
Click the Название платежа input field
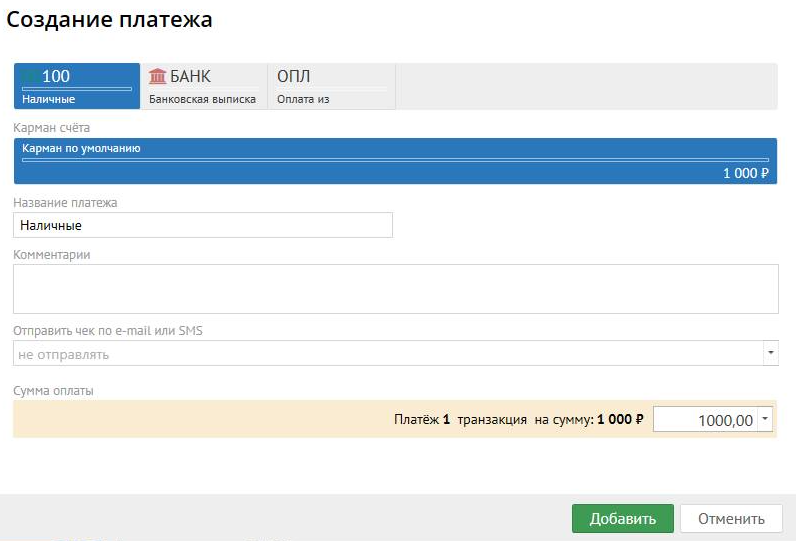point(203,225)
